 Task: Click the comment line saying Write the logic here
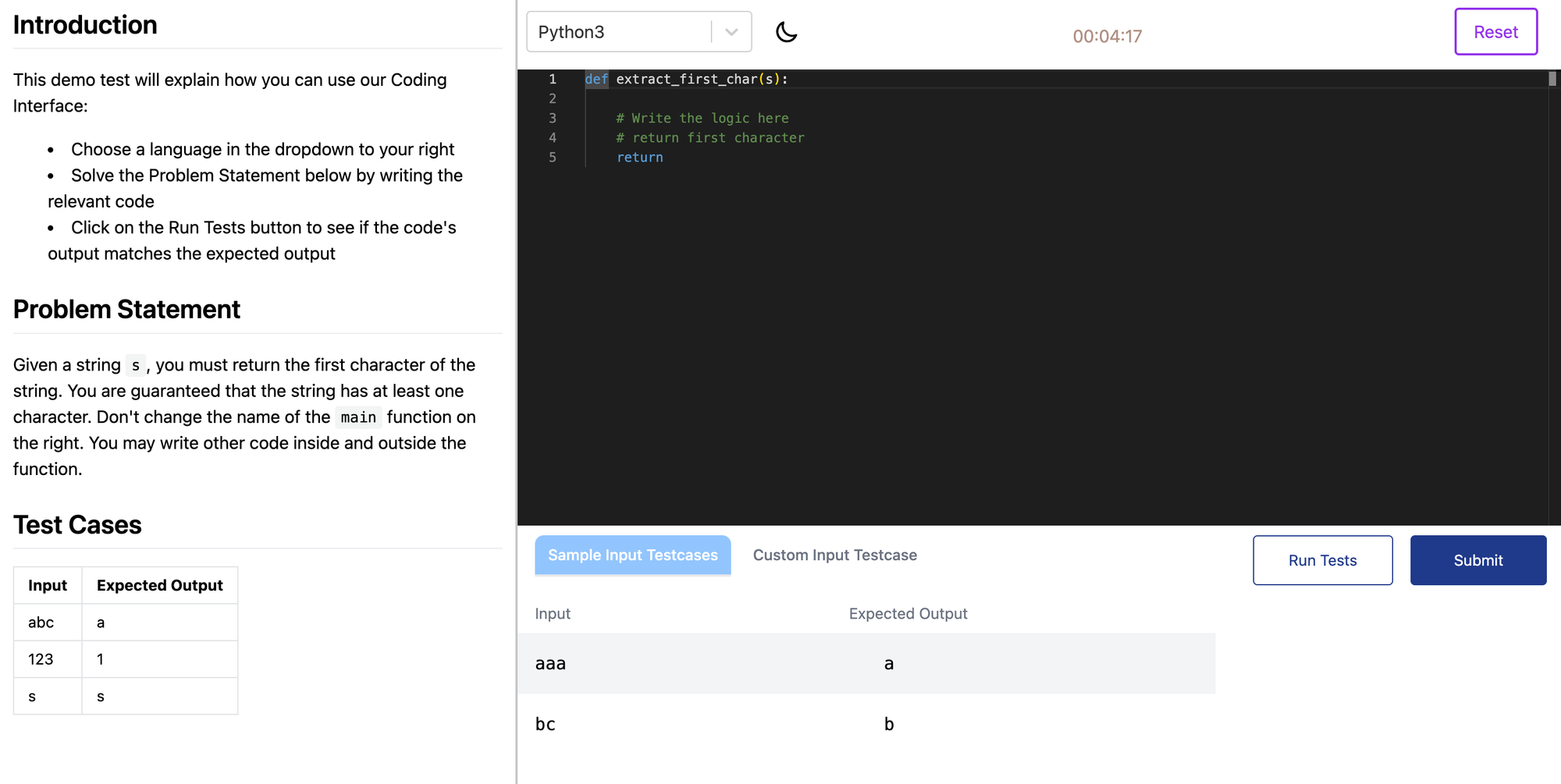[x=702, y=118]
